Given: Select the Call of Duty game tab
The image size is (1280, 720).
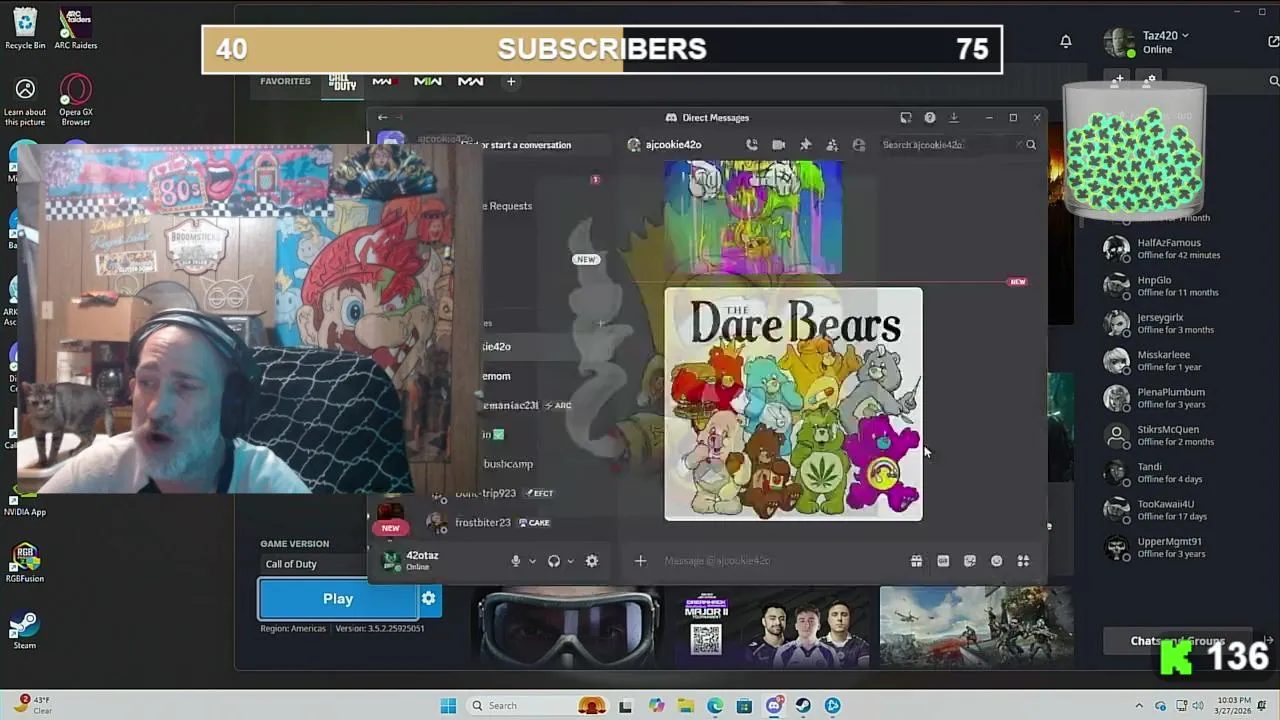Looking at the screenshot, I should coord(342,82).
